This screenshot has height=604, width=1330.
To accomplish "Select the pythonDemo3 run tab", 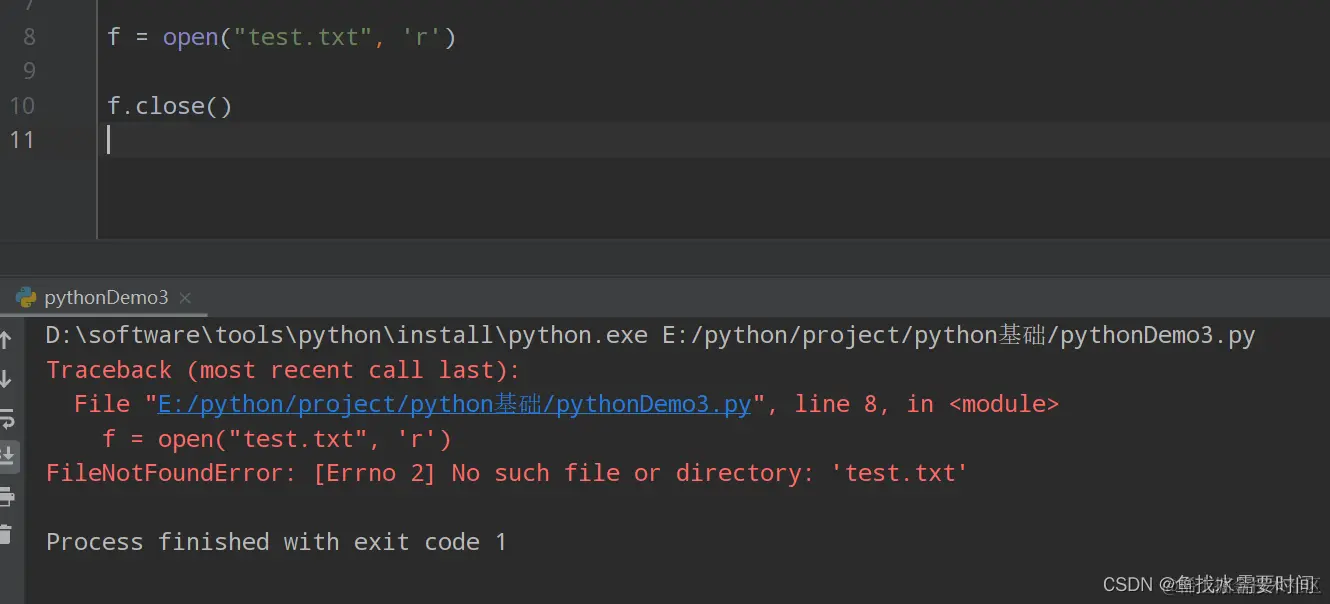I will coord(105,298).
